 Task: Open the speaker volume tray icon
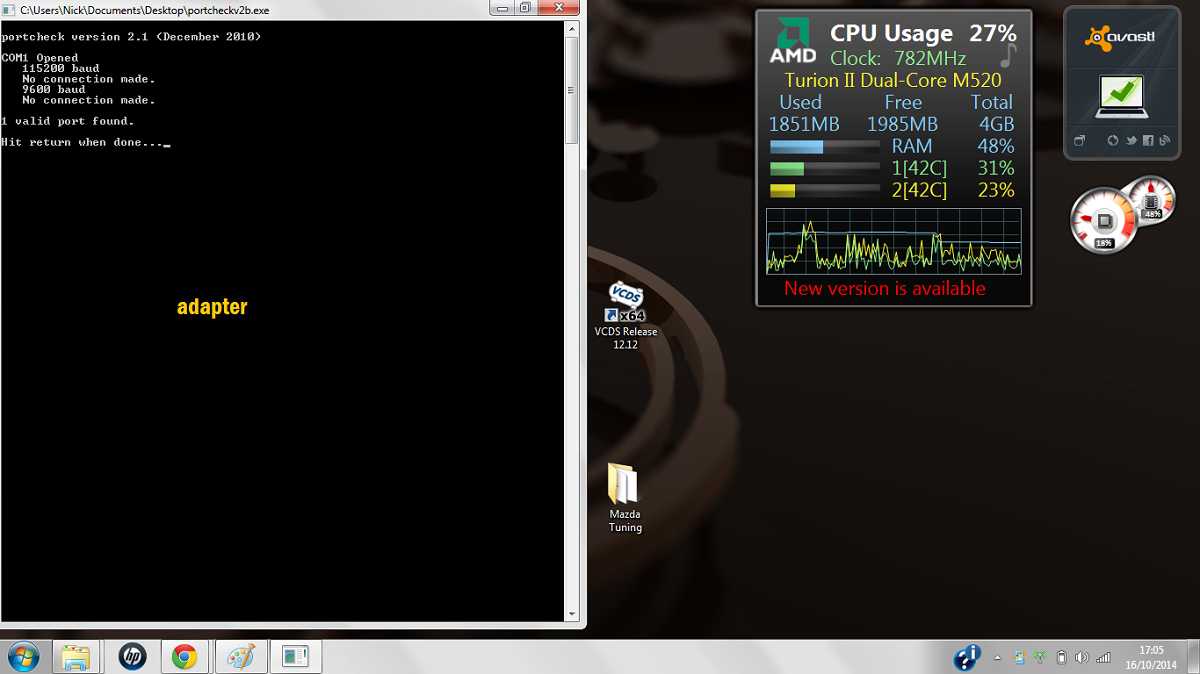pyautogui.click(x=1082, y=658)
